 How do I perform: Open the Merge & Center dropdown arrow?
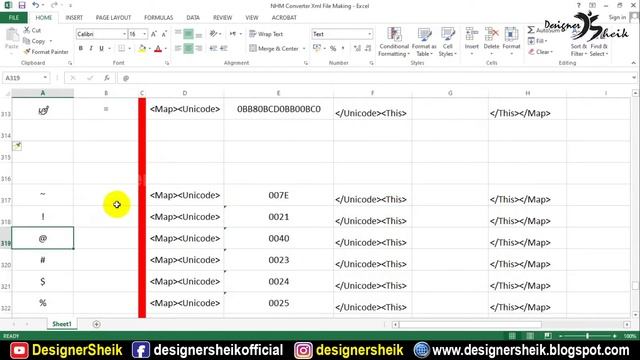(x=304, y=49)
